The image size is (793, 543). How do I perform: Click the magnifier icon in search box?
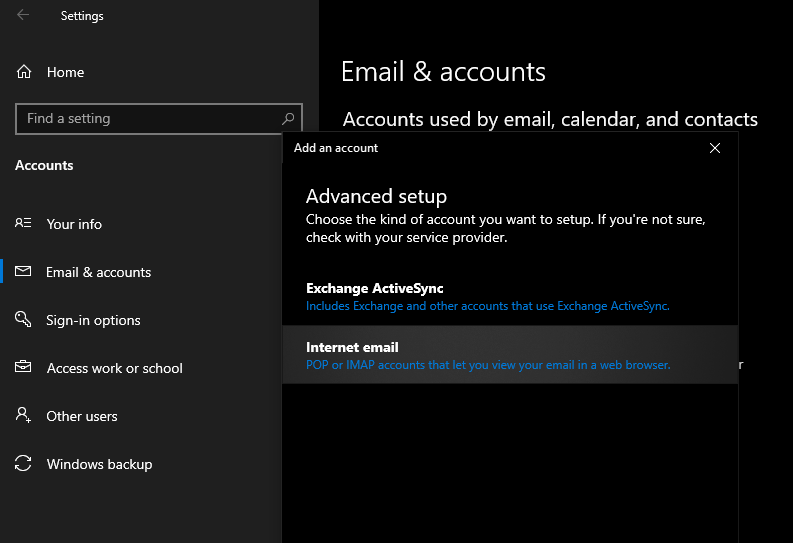pyautogui.click(x=288, y=119)
